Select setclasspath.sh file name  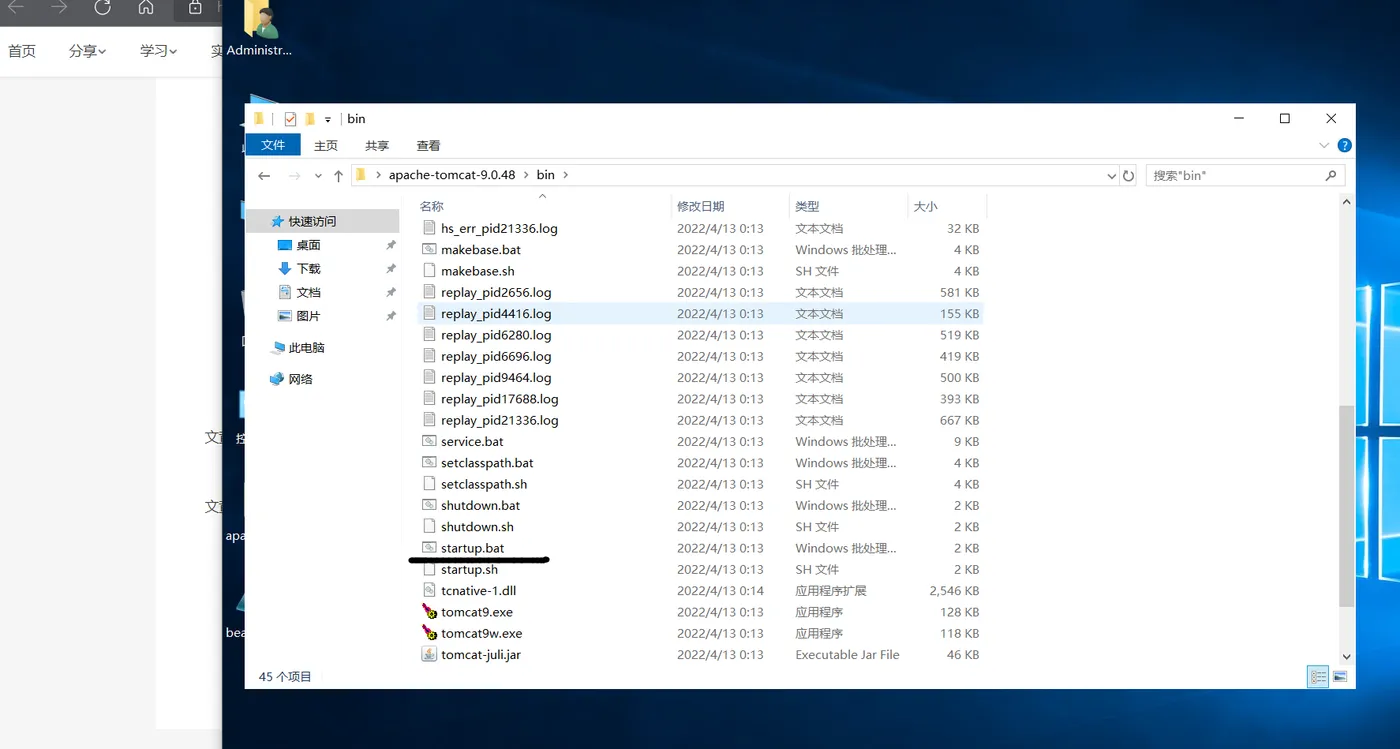[484, 484]
